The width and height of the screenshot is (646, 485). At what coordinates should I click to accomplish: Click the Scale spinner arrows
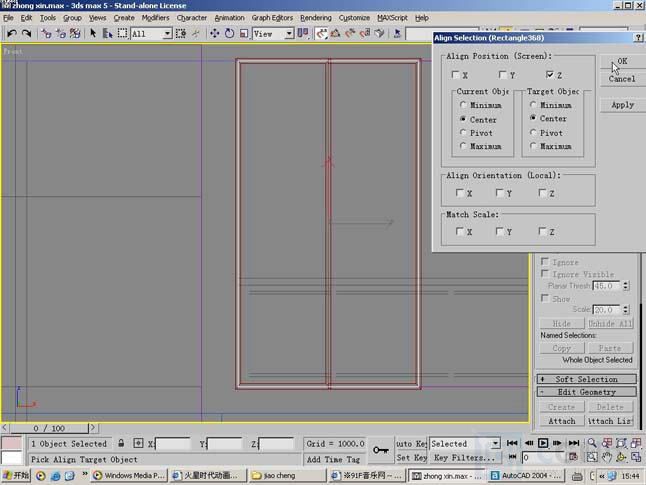[x=626, y=309]
